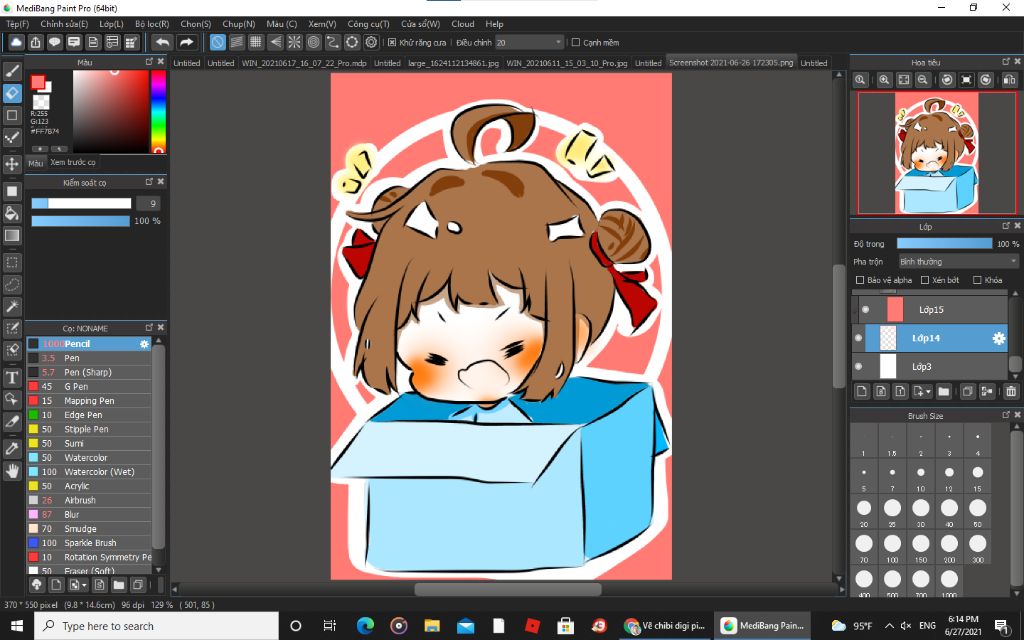Hide layer Lớp14
Image resolution: width=1024 pixels, height=640 pixels.
click(858, 338)
